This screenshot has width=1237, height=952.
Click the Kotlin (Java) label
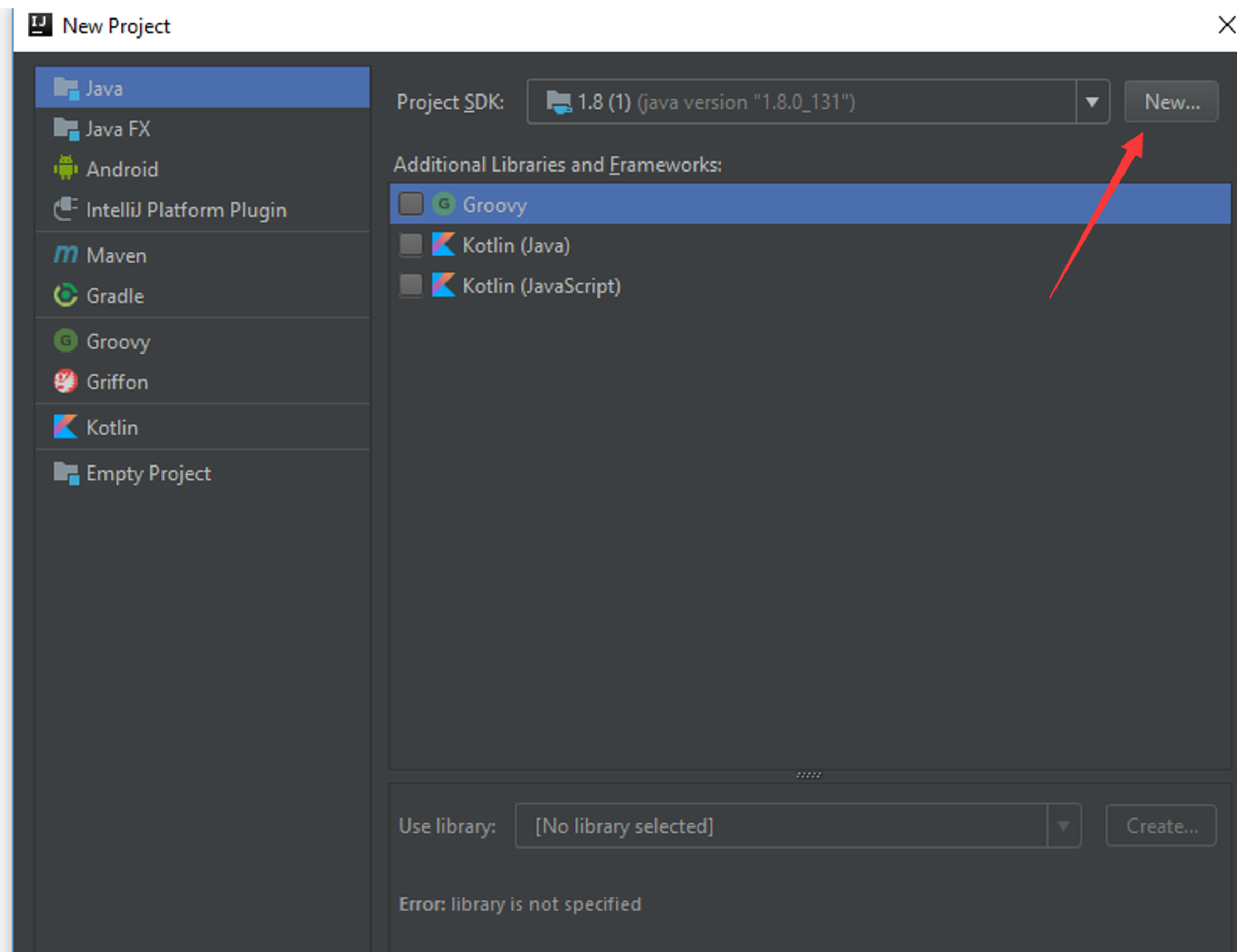pos(517,246)
